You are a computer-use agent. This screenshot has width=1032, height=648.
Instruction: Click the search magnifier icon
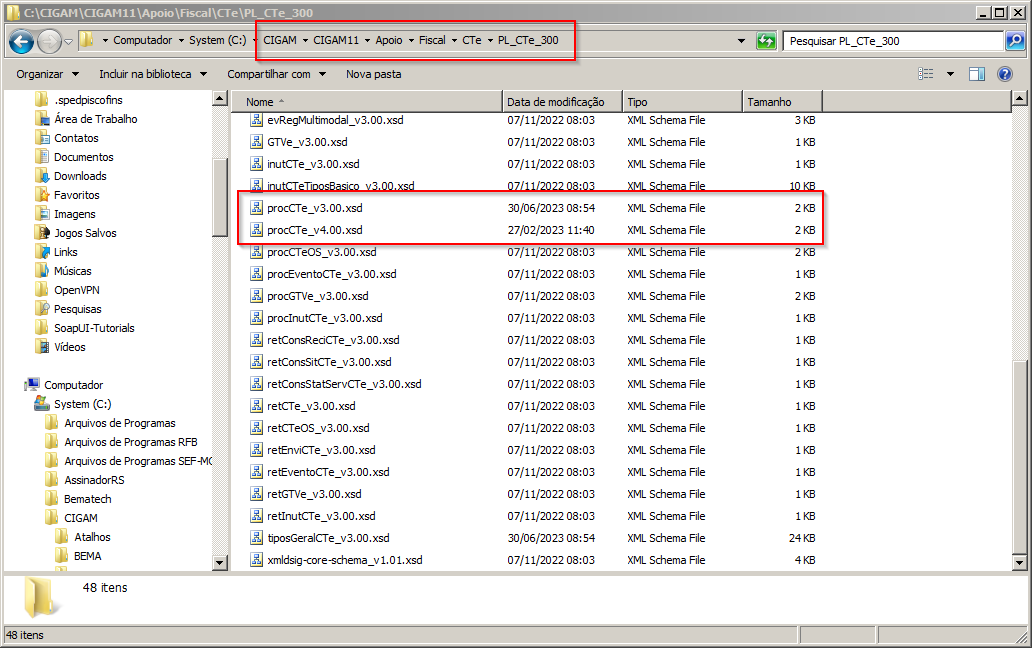point(1015,41)
